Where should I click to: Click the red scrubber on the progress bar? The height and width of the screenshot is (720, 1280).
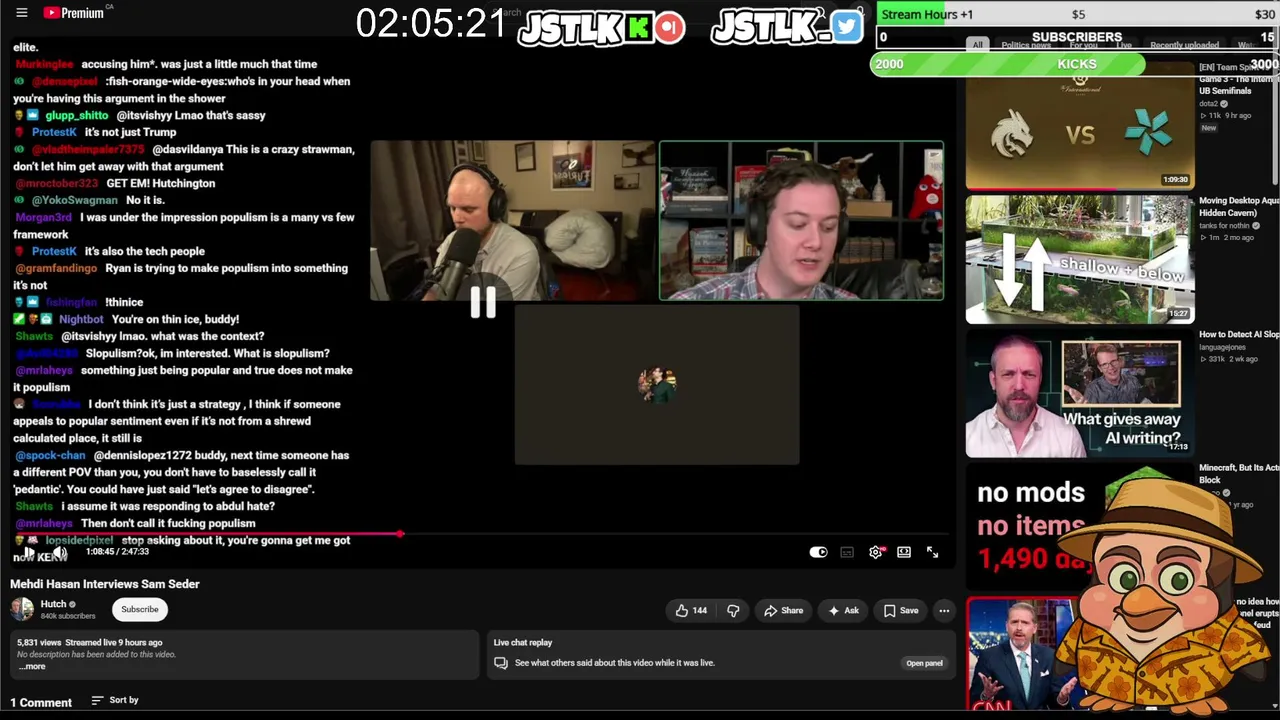click(400, 535)
